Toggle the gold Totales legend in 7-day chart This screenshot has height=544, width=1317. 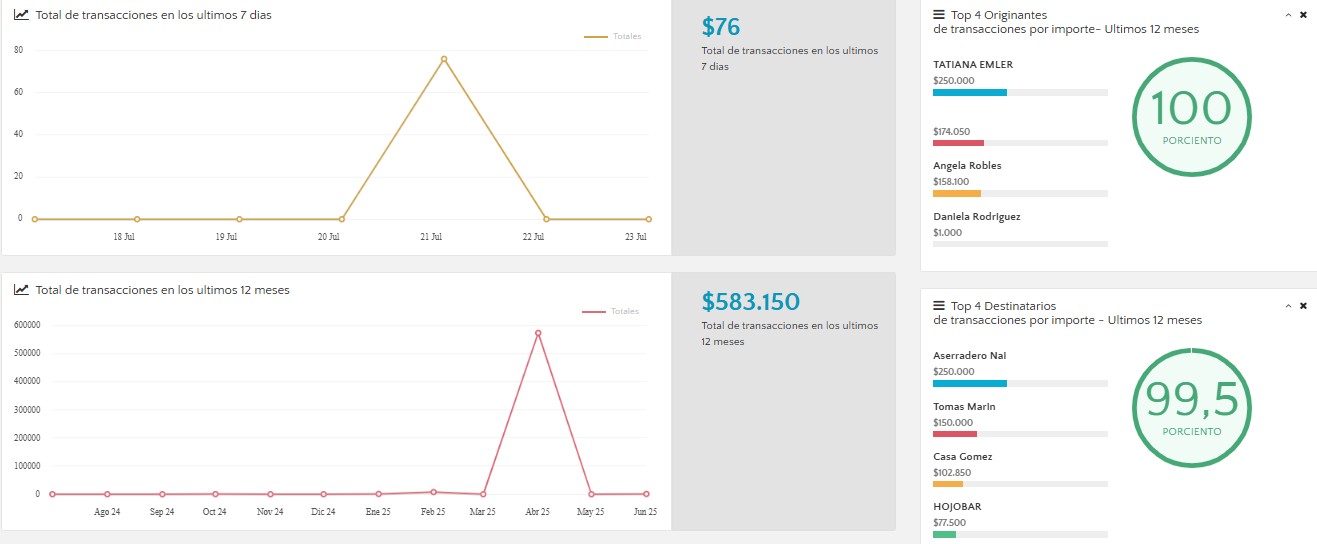(613, 36)
